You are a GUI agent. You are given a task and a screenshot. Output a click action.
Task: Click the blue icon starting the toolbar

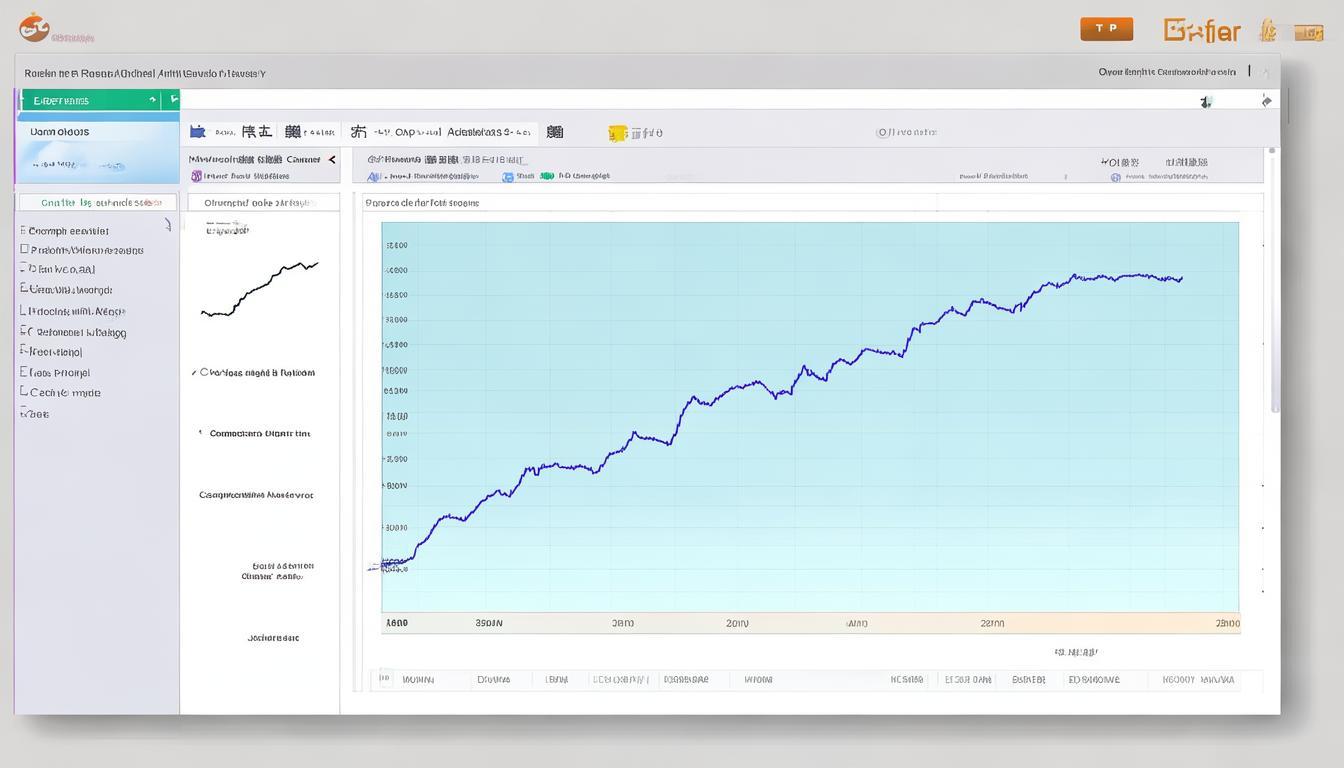point(198,132)
